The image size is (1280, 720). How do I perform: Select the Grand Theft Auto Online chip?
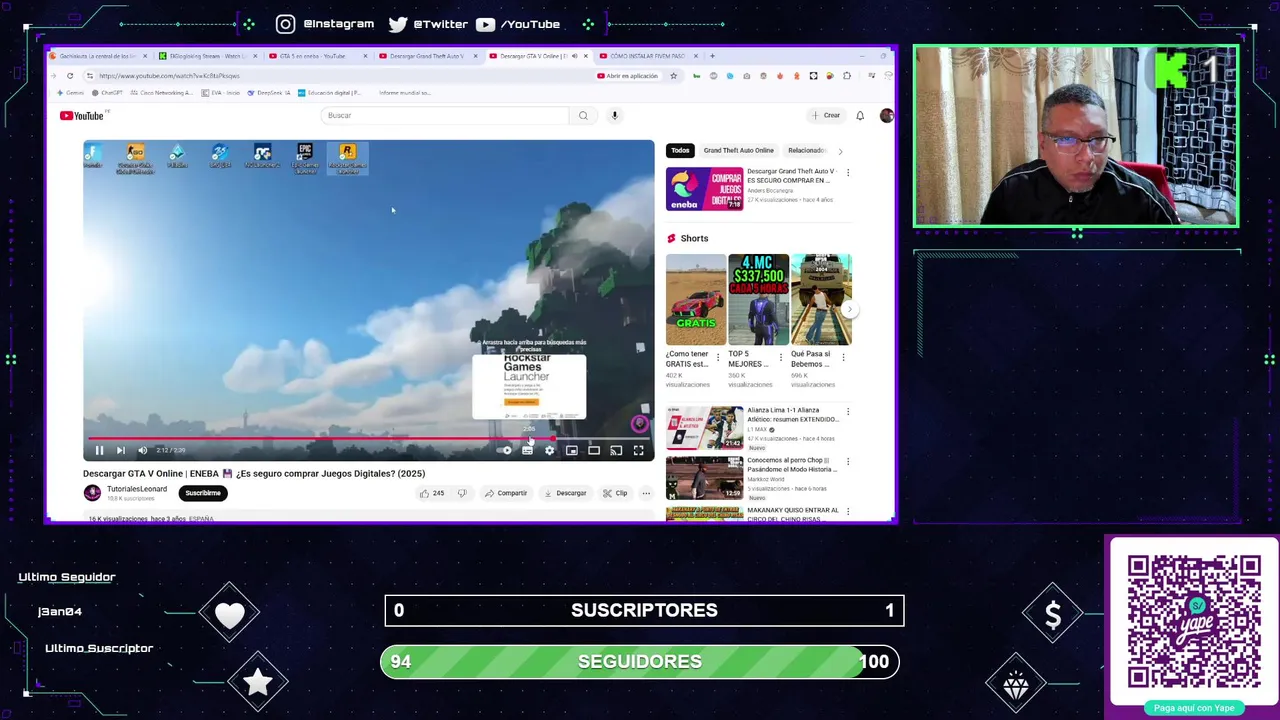tap(738, 150)
